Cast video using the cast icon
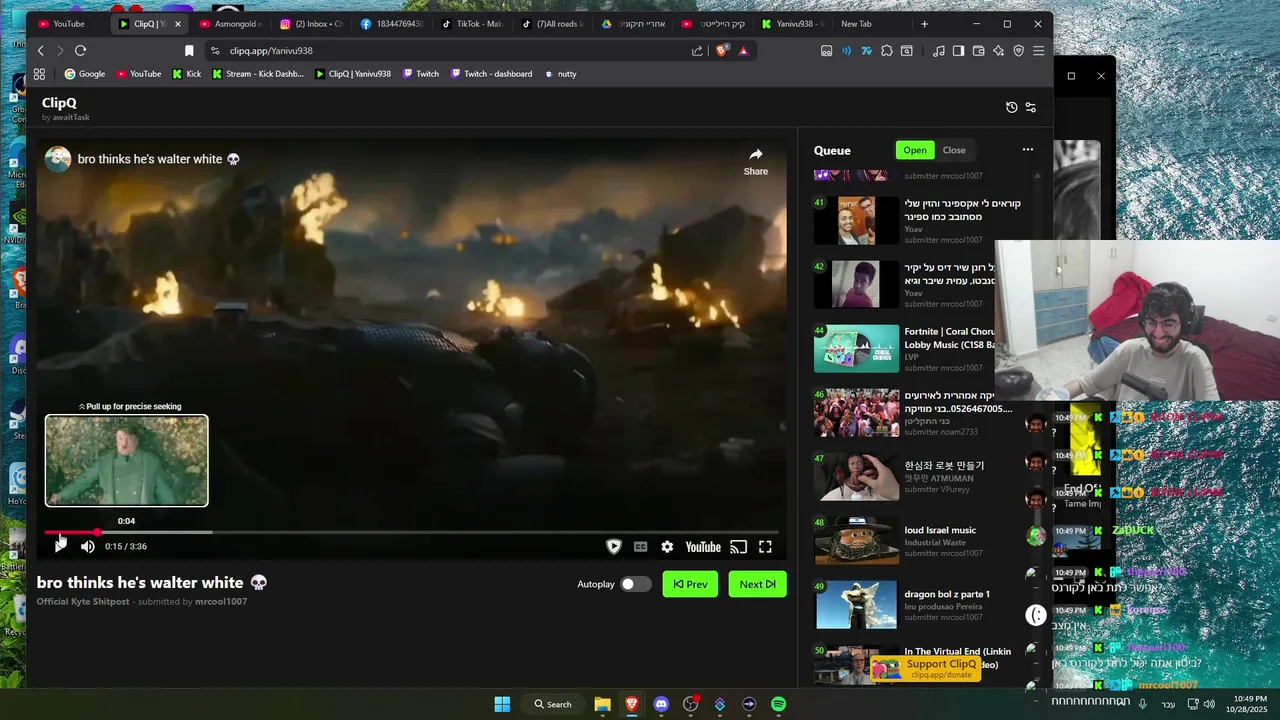Image resolution: width=1280 pixels, height=720 pixels. (738, 547)
